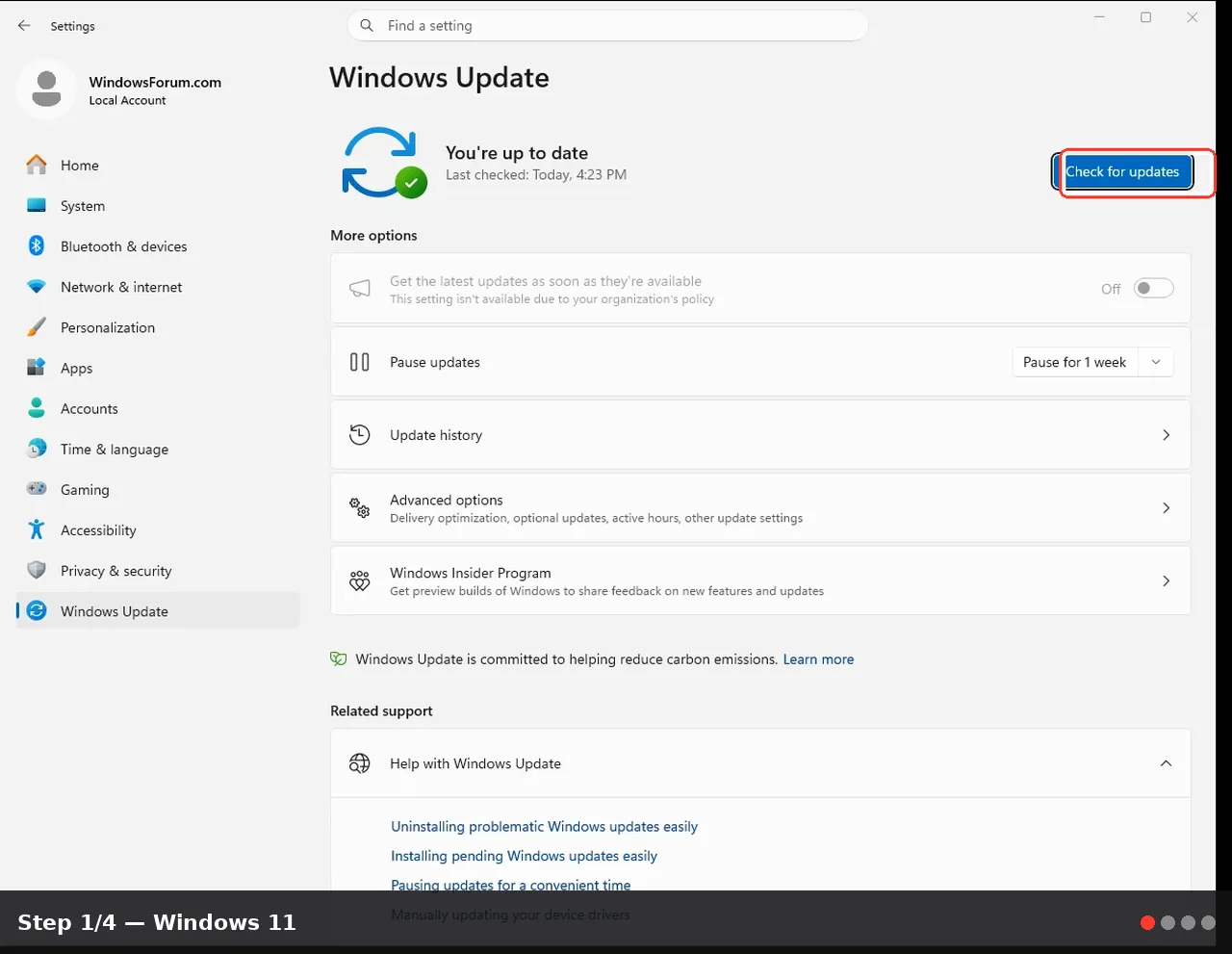Click the Accessibility figure icon
This screenshot has height=954, width=1232.
coord(37,529)
